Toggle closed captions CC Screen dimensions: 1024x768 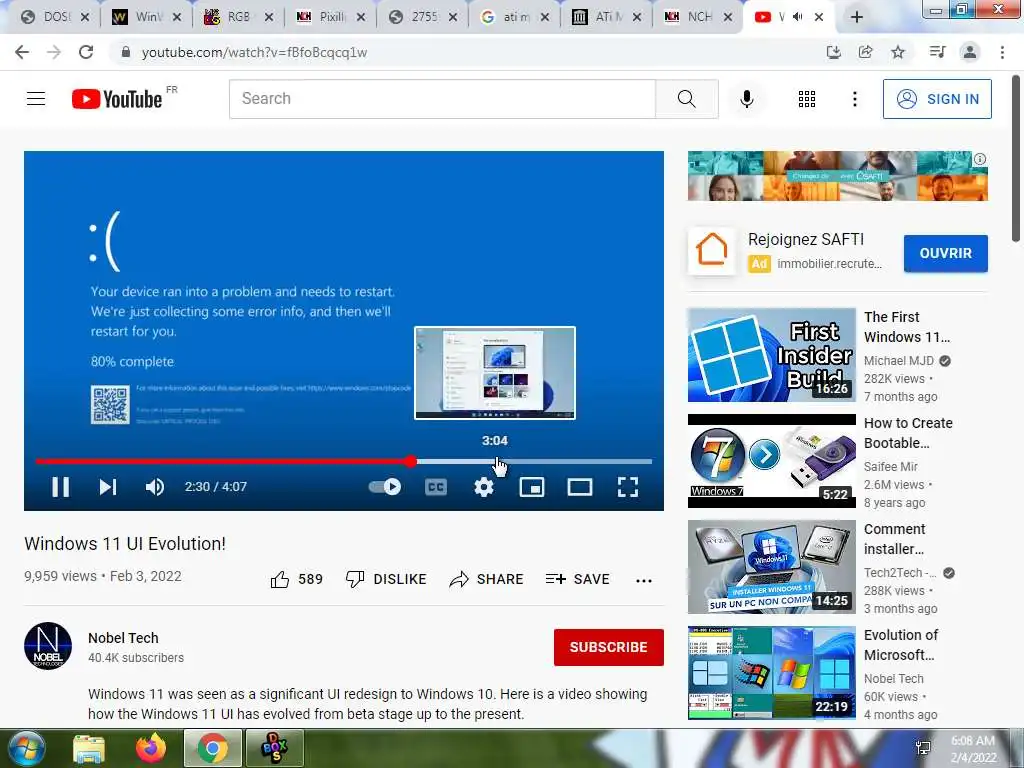coord(436,487)
